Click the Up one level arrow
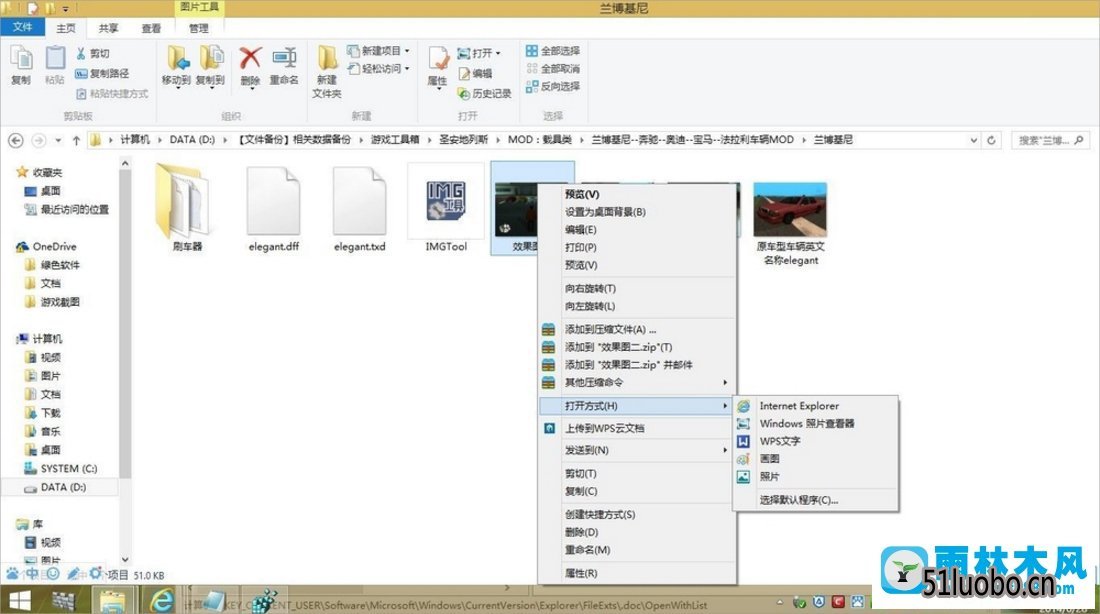 click(76, 140)
